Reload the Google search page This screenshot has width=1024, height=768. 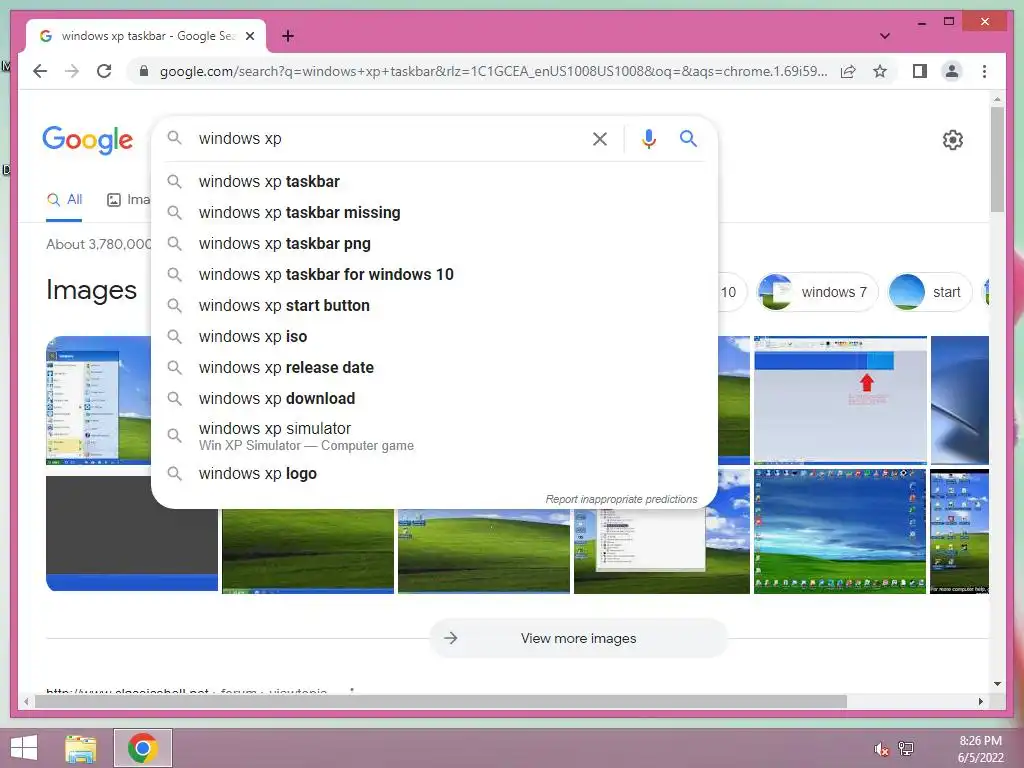(x=104, y=71)
